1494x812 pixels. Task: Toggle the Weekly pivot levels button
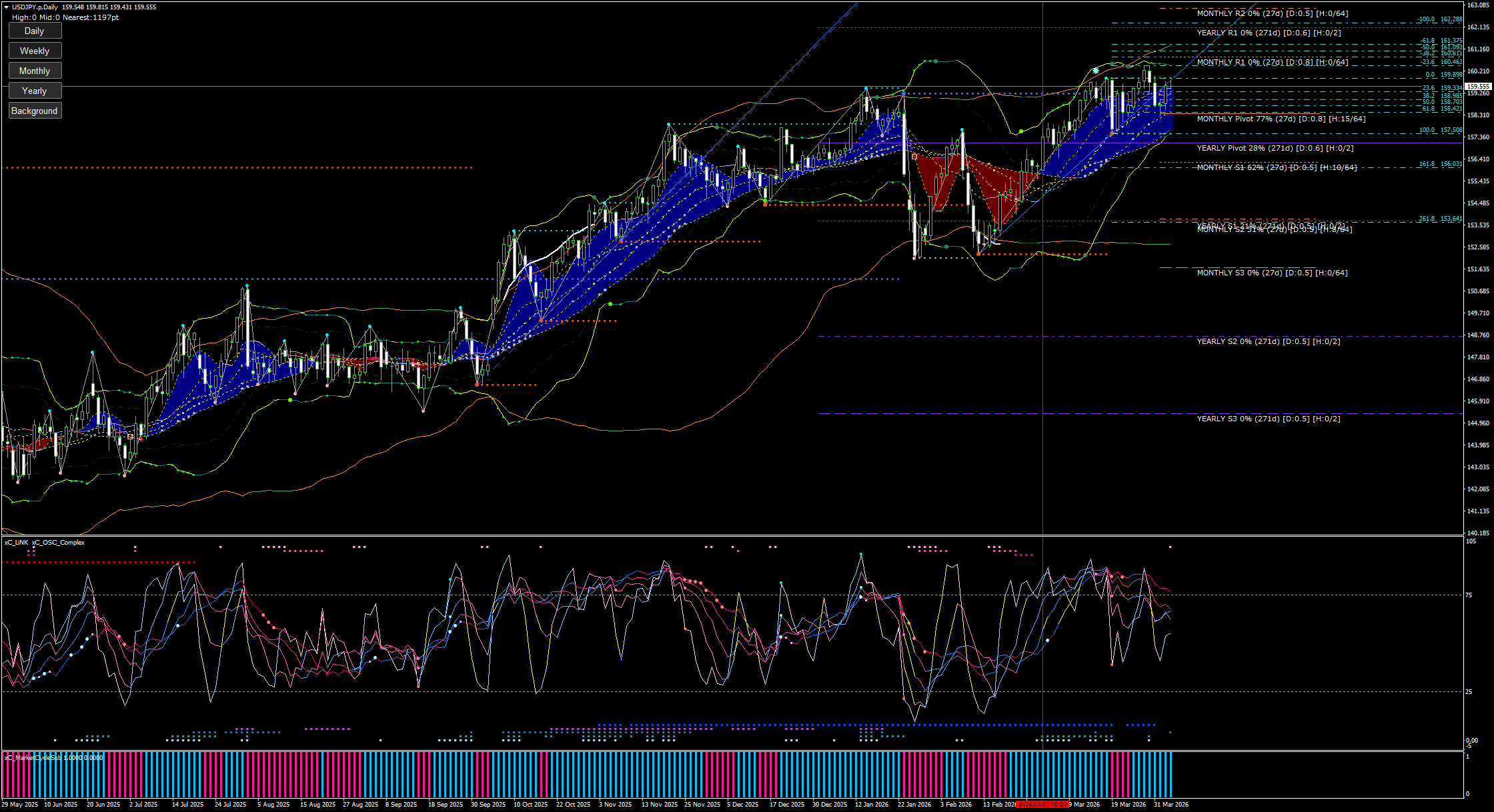tap(35, 51)
